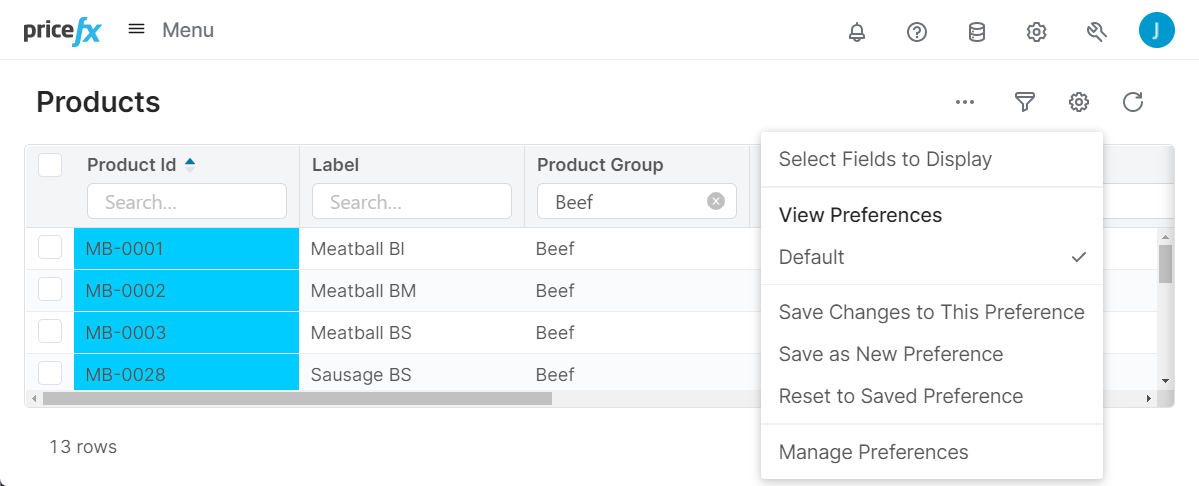Select the checkbox for row MB-0028
Image resolution: width=1199 pixels, height=486 pixels.
tap(50, 374)
